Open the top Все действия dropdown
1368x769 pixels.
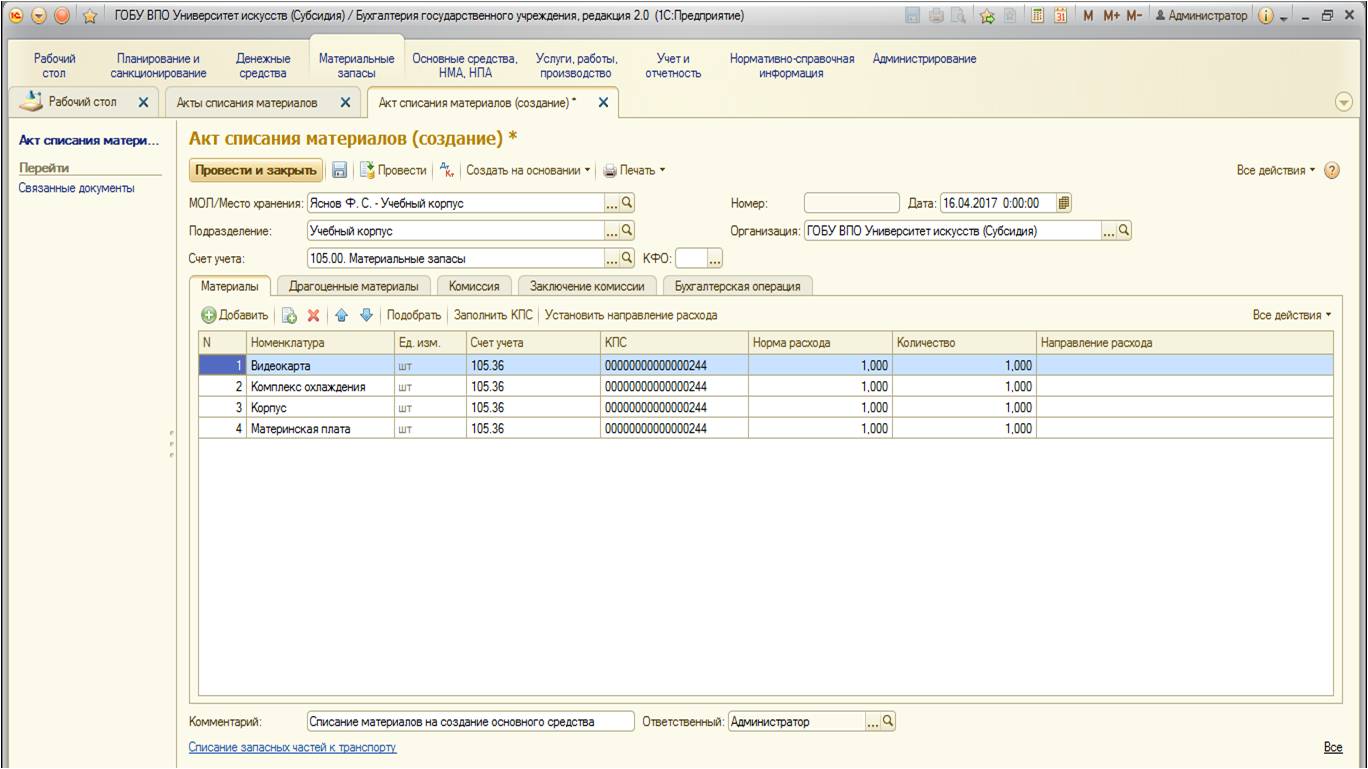(x=1277, y=170)
